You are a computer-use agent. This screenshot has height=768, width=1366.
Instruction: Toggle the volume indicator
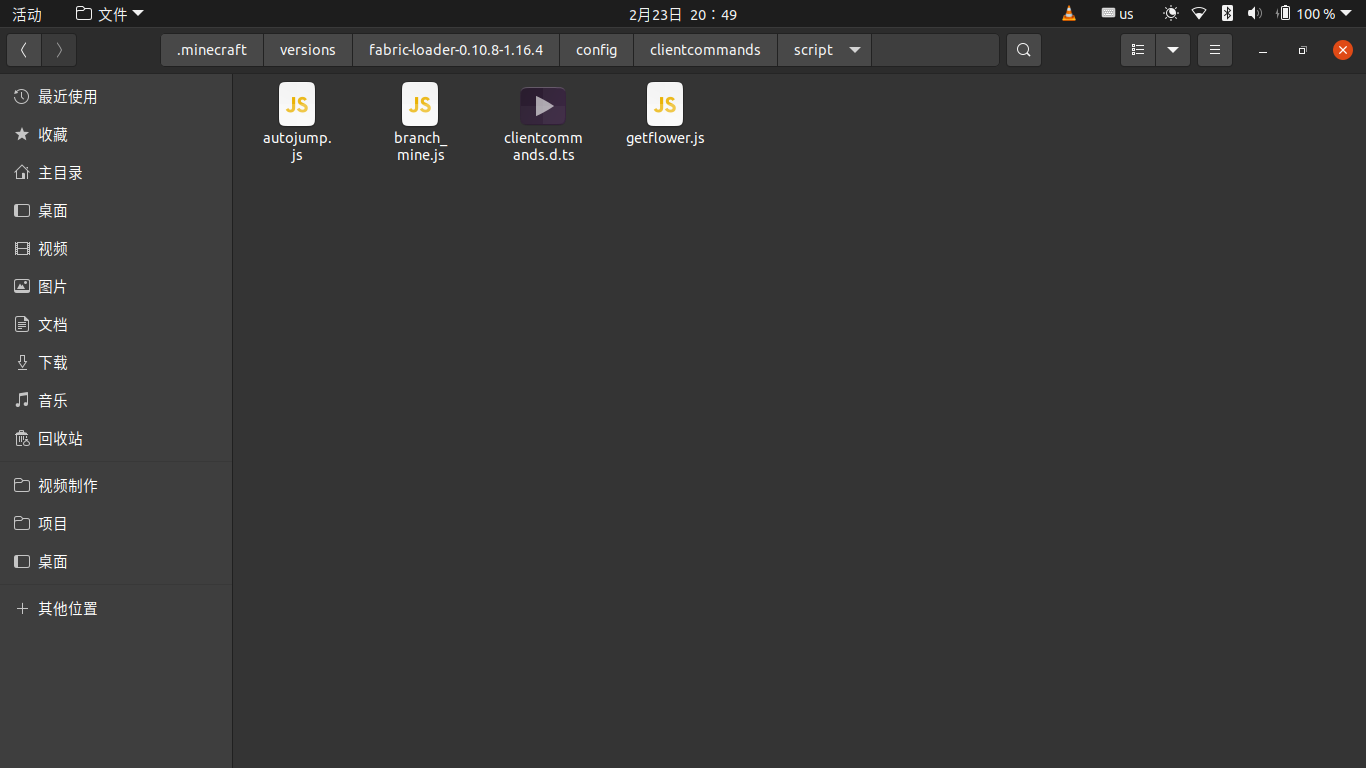1255,14
